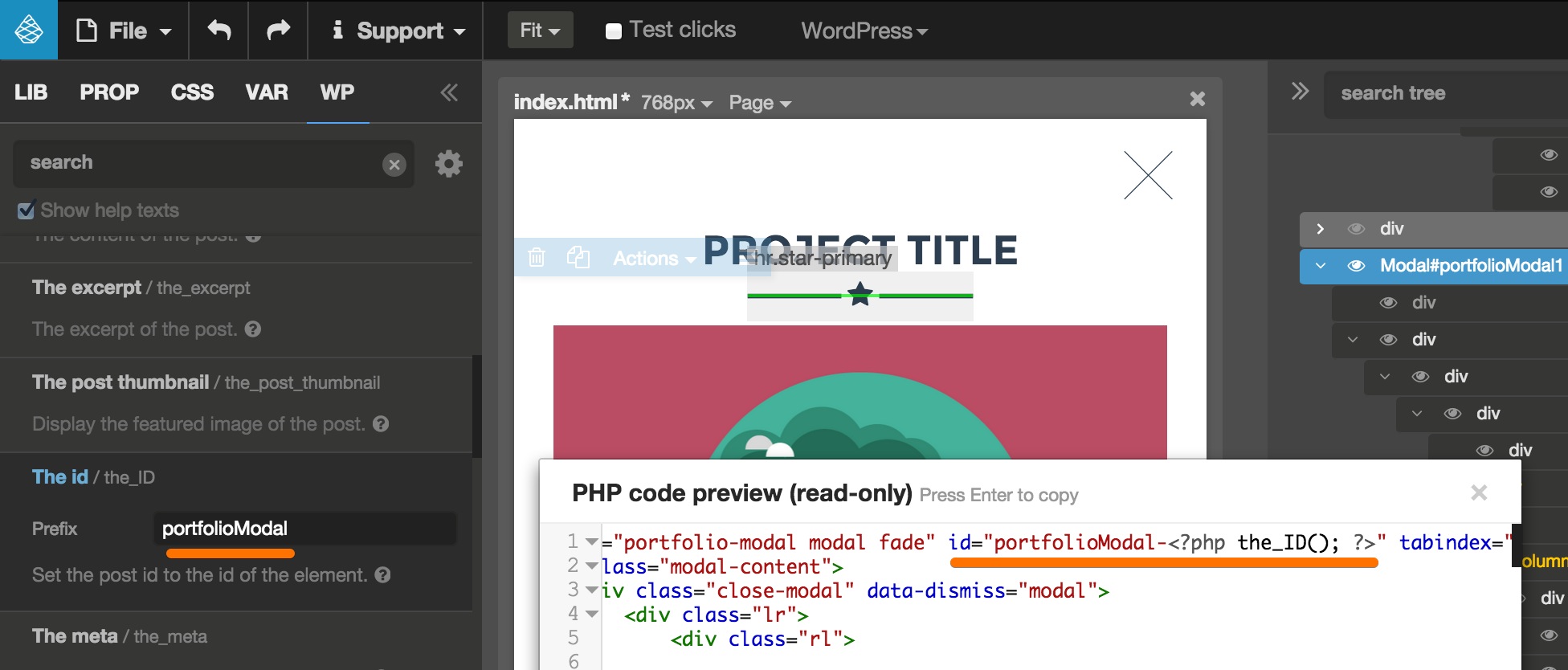This screenshot has width=1568, height=670.
Task: Click help icon next to post thumbnail description
Action: pos(382,424)
